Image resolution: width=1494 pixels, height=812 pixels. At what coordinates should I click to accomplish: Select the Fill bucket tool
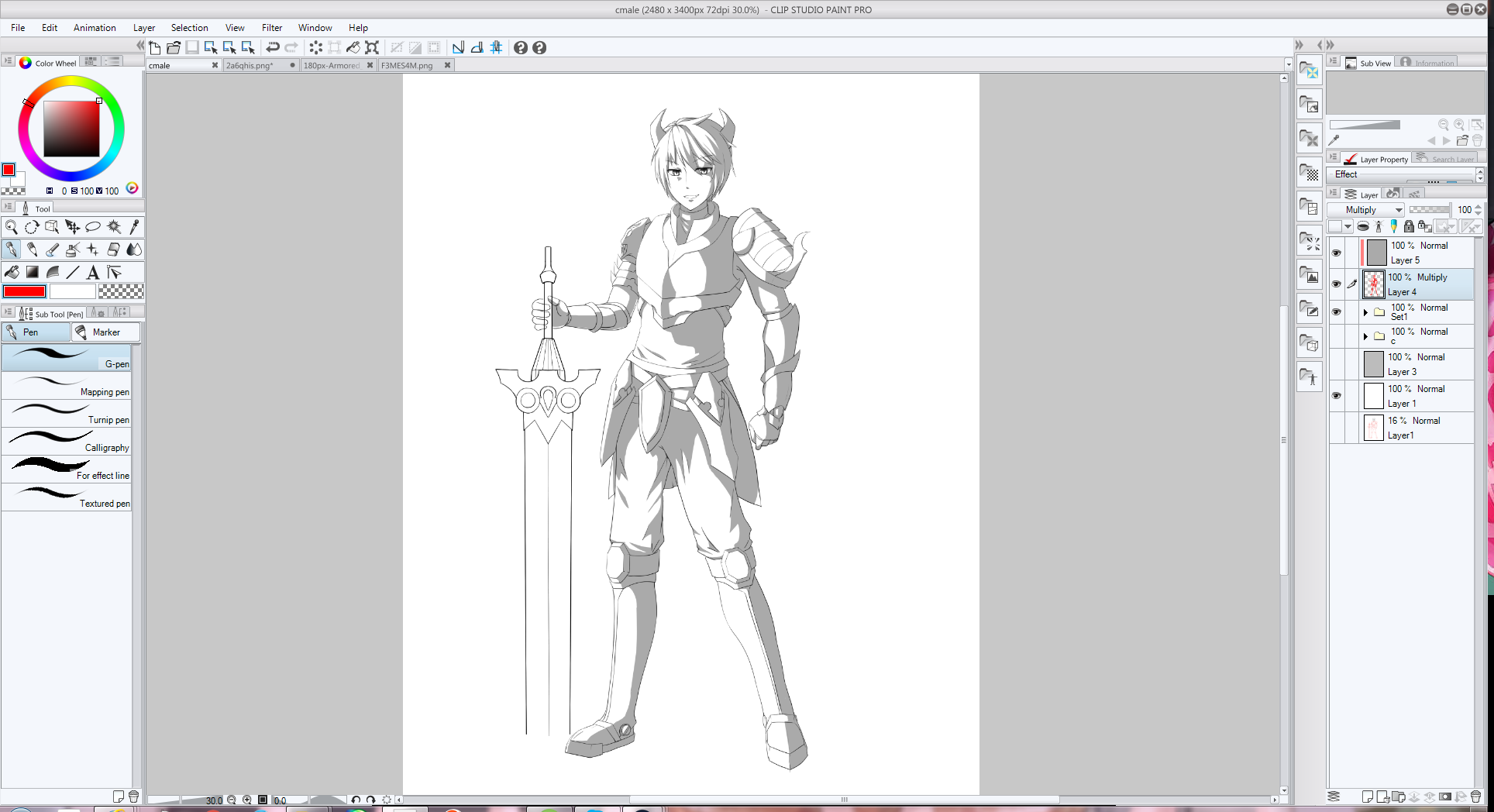pos(12,272)
